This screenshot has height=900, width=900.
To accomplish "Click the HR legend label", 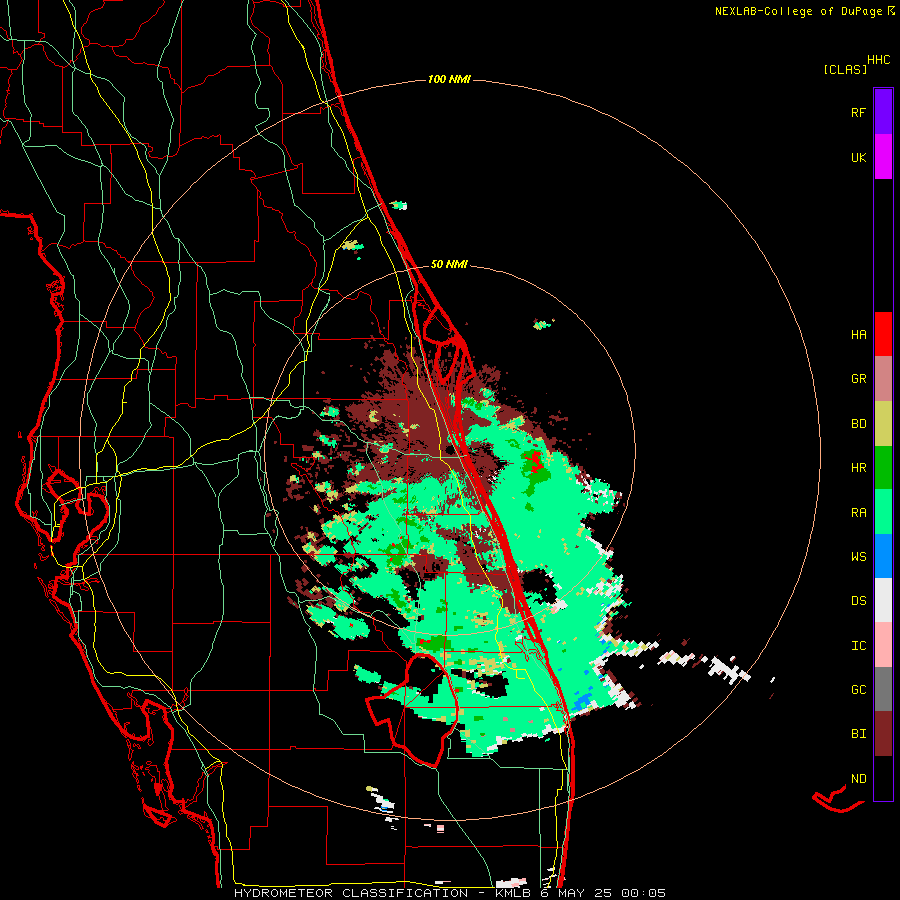I will point(859,468).
